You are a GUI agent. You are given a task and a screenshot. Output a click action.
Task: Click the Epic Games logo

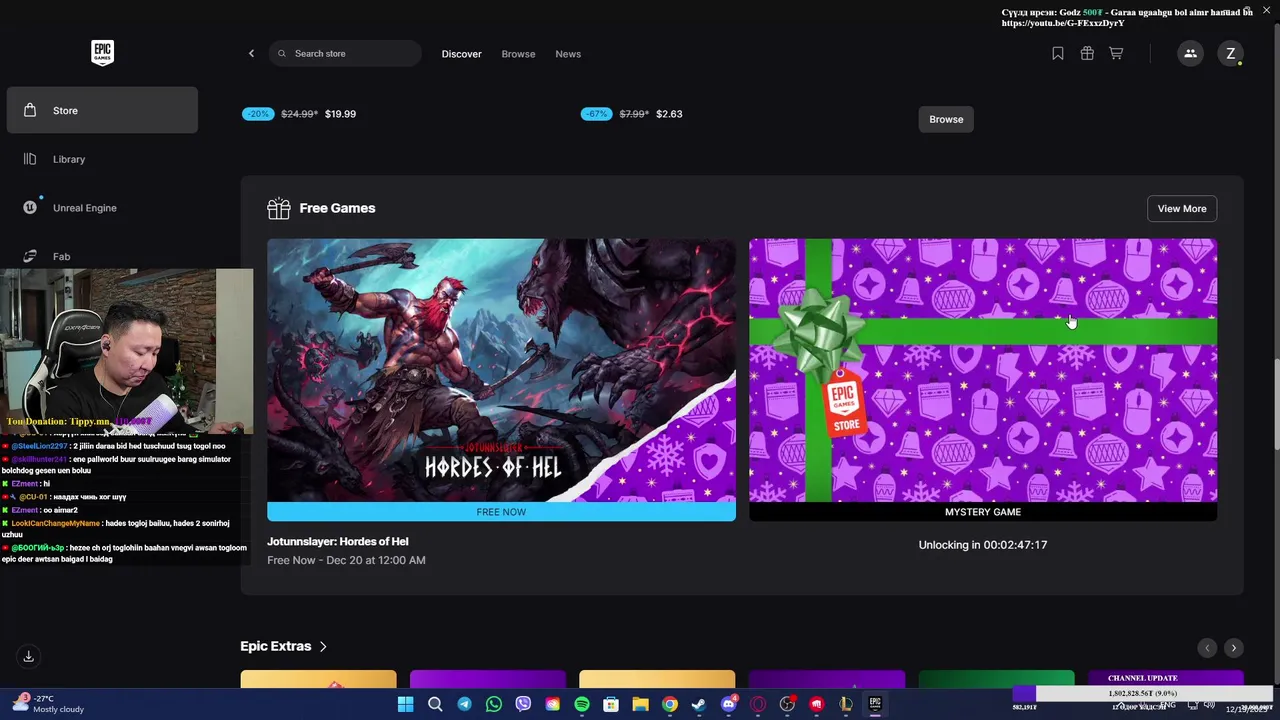(102, 53)
